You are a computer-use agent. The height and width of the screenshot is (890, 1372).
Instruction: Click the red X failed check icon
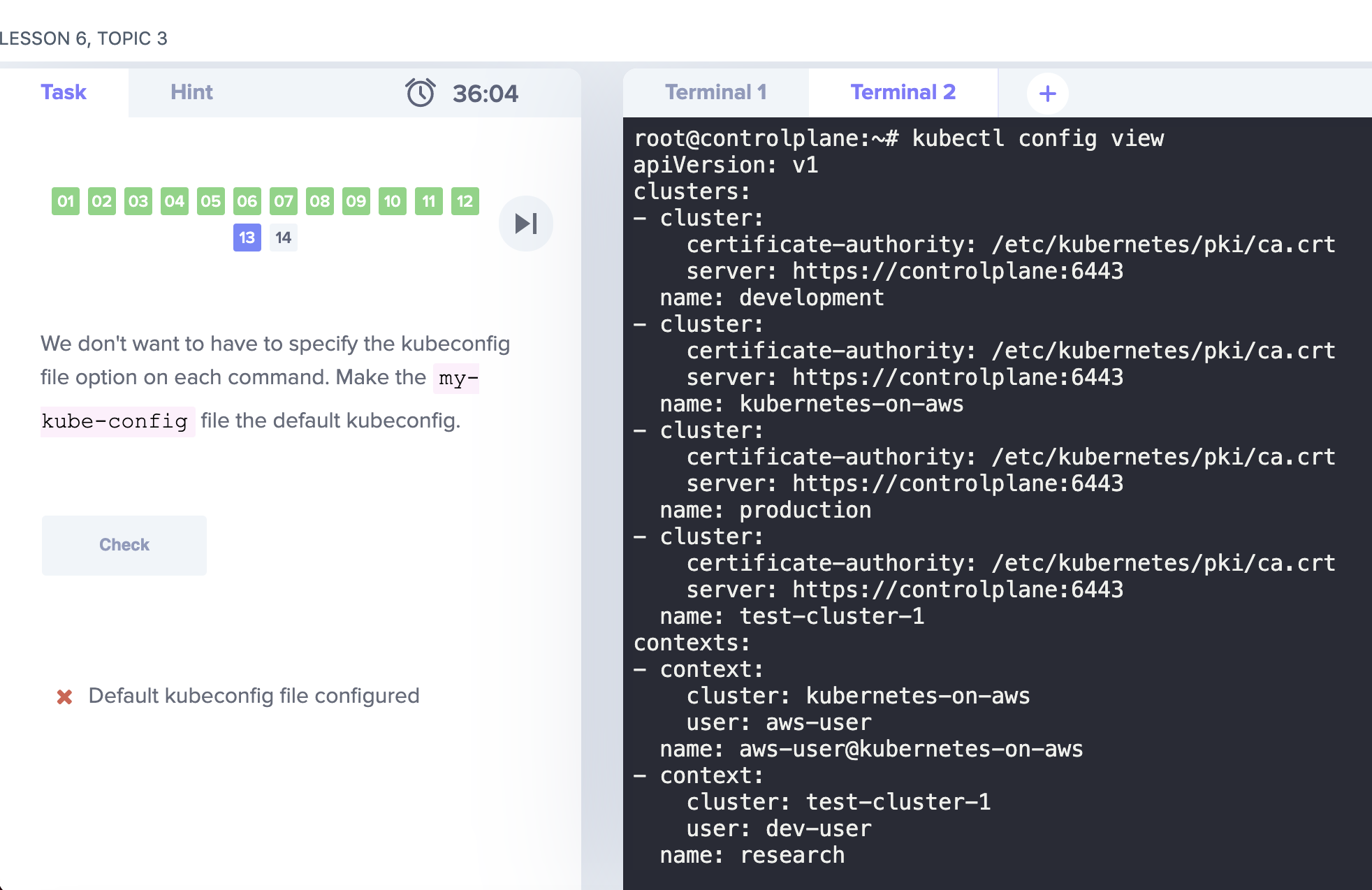pyautogui.click(x=64, y=696)
